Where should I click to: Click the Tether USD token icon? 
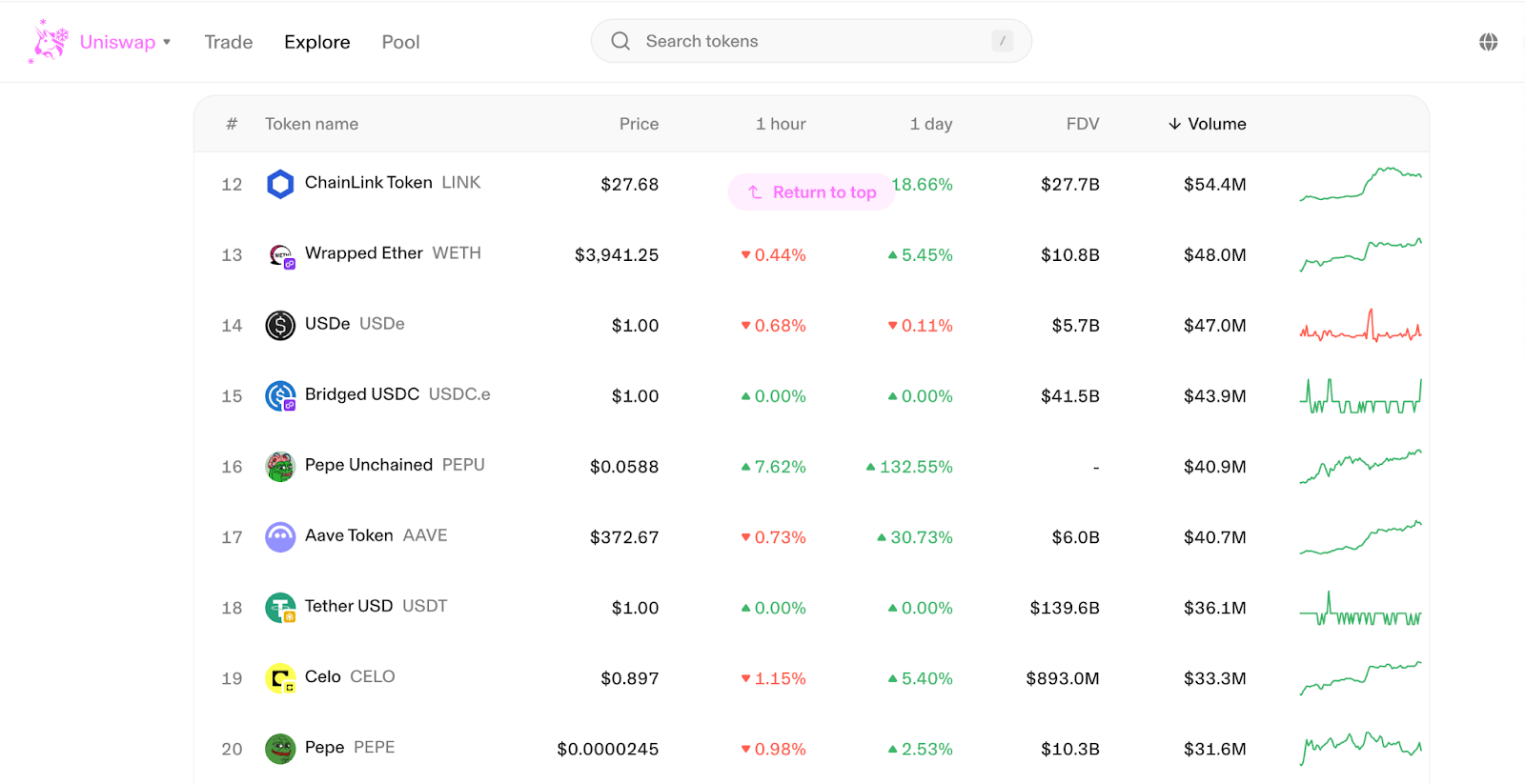coord(280,608)
